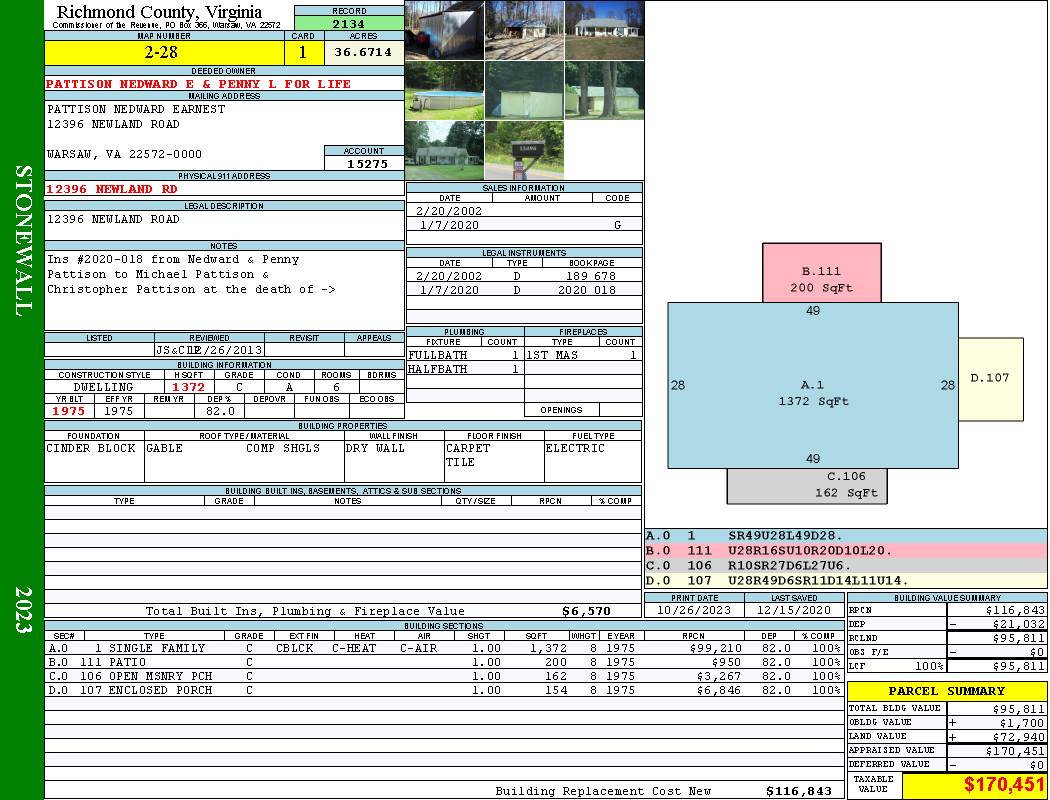Select the yellow Parcel Summary header
Viewport: 1050px width, 800px height.
[946, 691]
